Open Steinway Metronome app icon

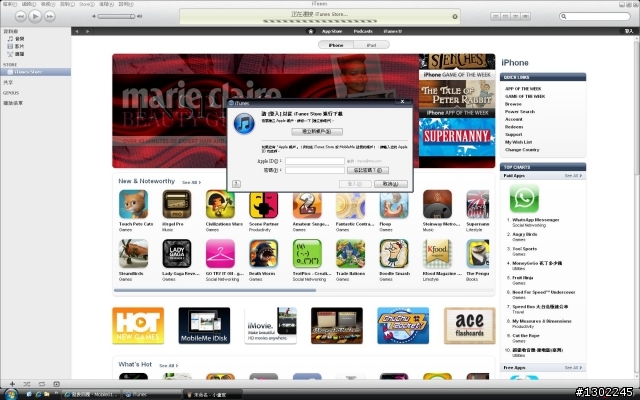coord(437,204)
